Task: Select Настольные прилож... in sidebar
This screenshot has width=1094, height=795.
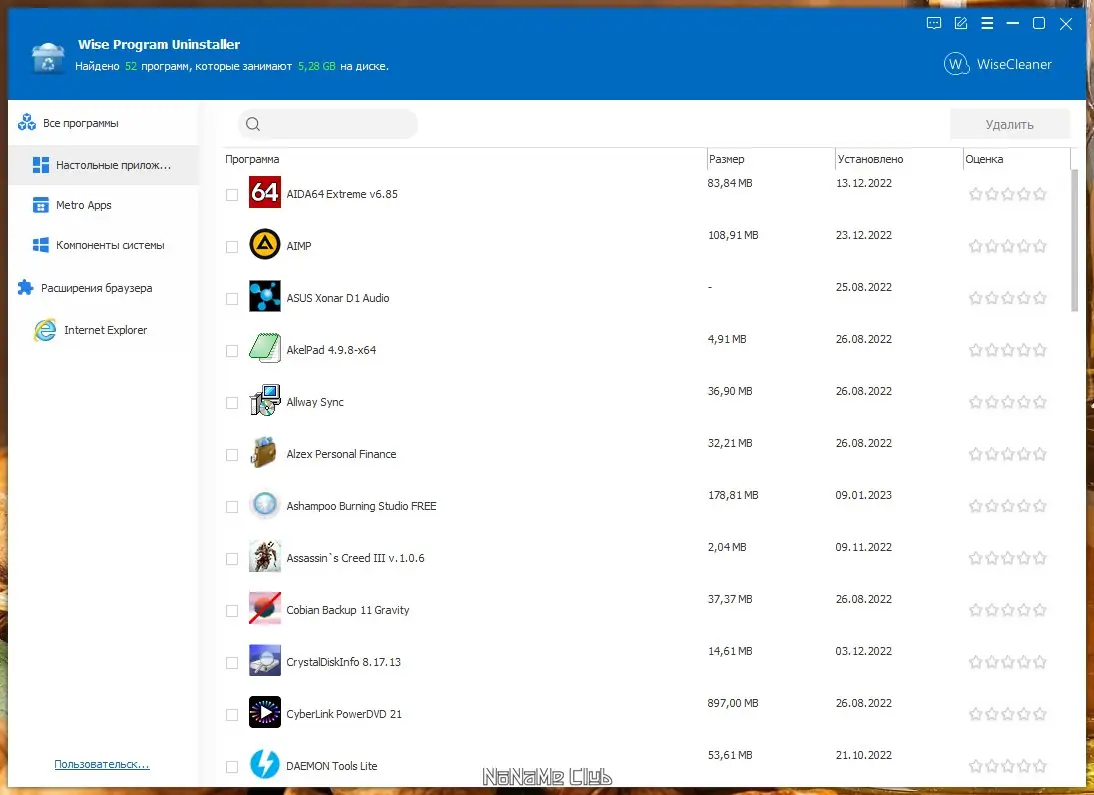Action: coord(103,165)
